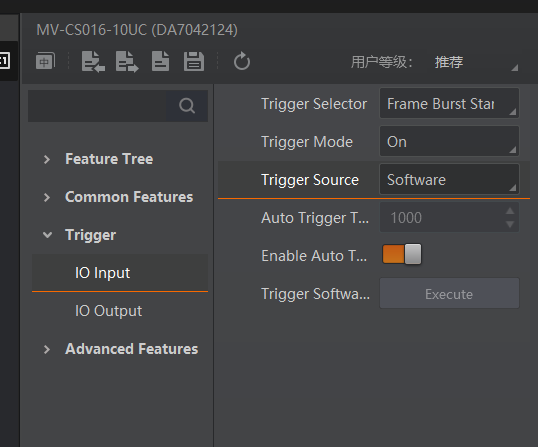The height and width of the screenshot is (447, 538).
Task: Open the Trigger Source dropdown
Action: click(x=449, y=179)
